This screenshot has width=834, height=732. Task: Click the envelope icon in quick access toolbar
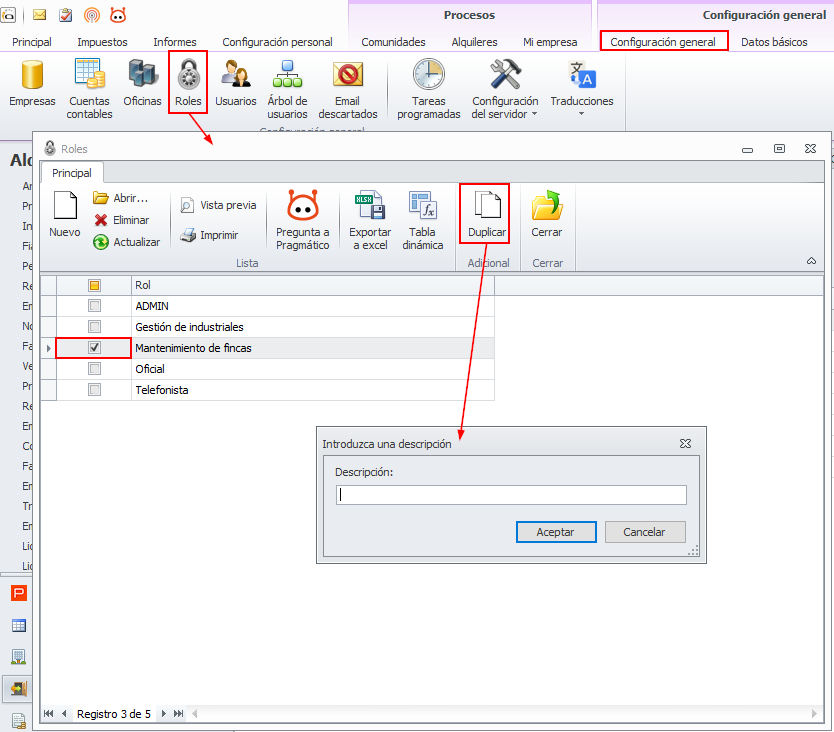tap(39, 15)
